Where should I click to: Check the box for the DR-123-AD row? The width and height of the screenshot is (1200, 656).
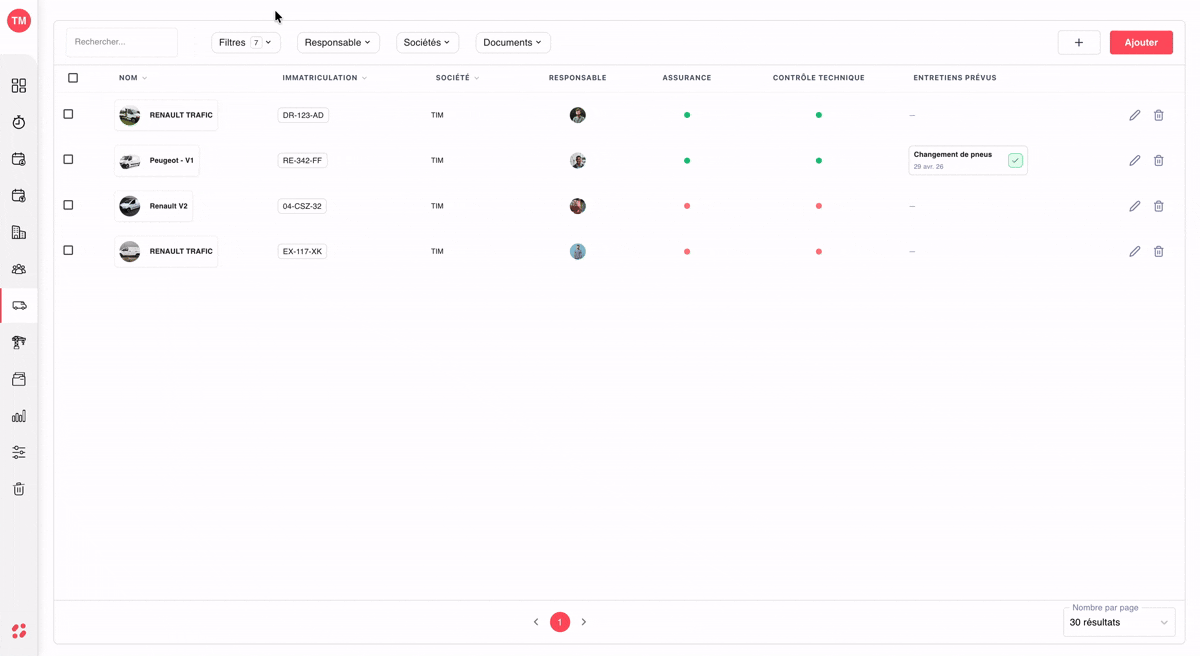tap(68, 114)
